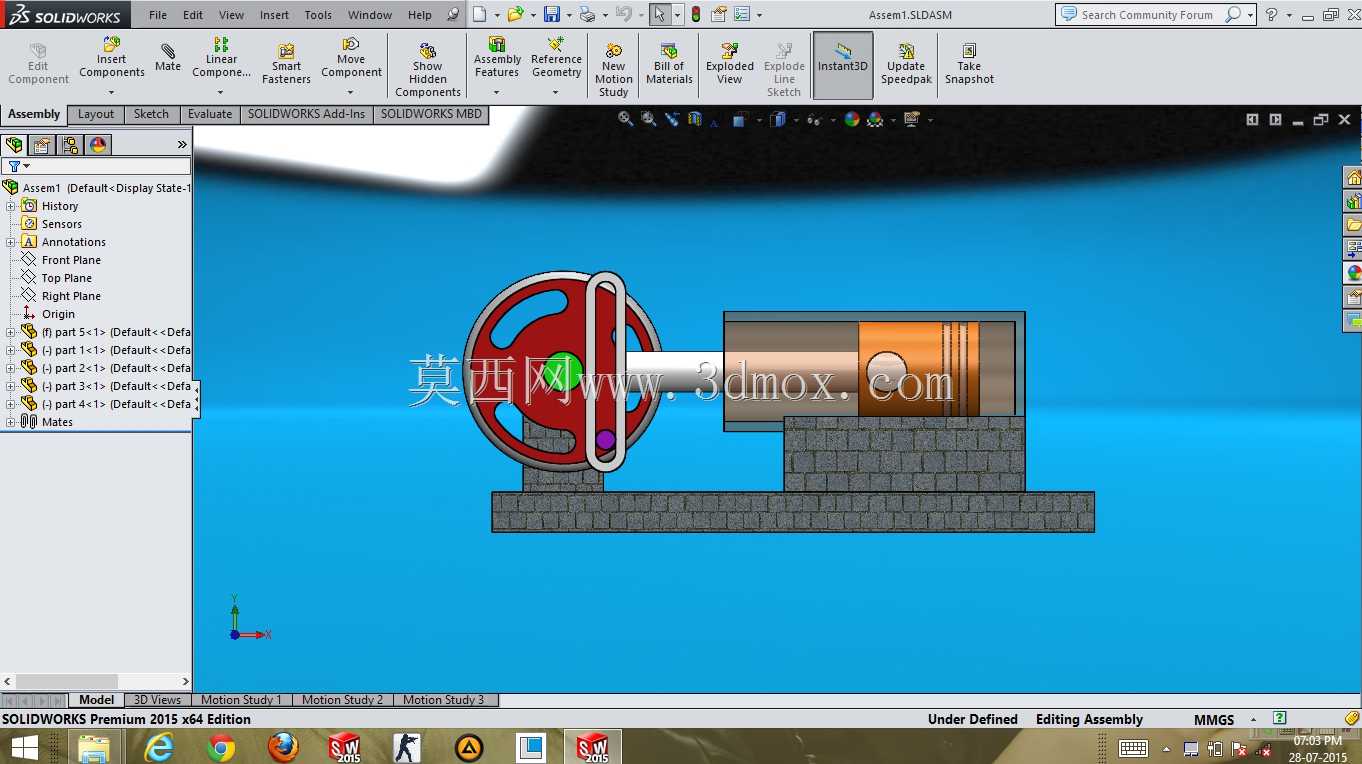Open Motion Study 1 tab
1362x764 pixels.
coord(241,700)
